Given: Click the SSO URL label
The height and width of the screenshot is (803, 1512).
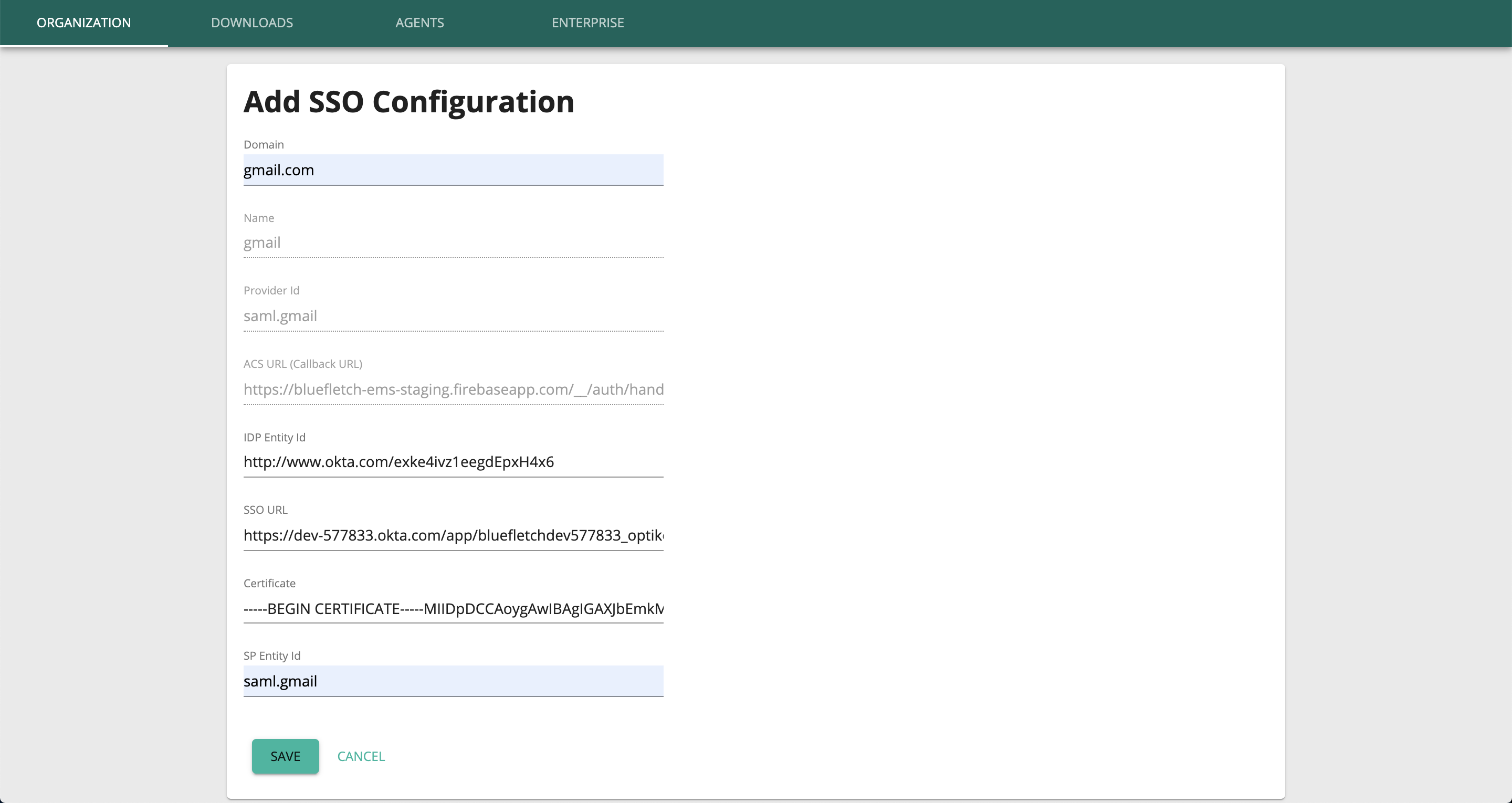Looking at the screenshot, I should pyautogui.click(x=265, y=510).
